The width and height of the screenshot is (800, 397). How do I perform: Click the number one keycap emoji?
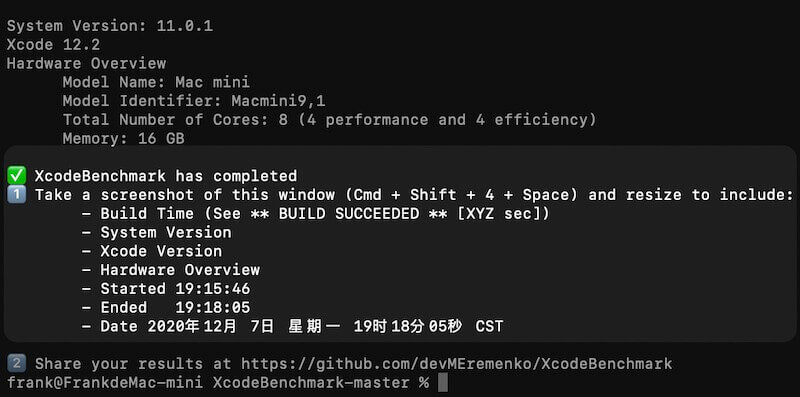(16, 195)
